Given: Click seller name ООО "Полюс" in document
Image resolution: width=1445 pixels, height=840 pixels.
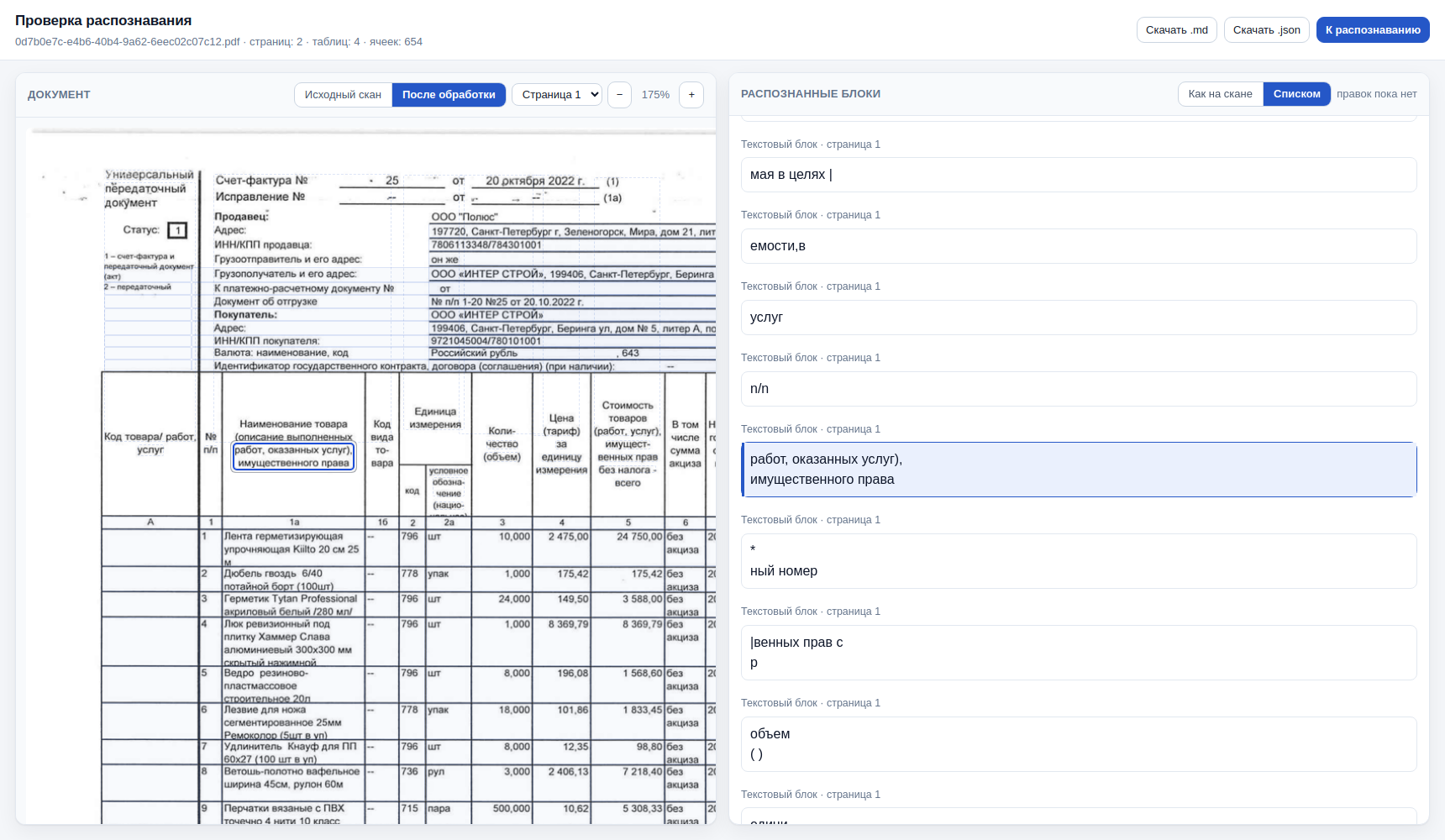Looking at the screenshot, I should pyautogui.click(x=465, y=217).
